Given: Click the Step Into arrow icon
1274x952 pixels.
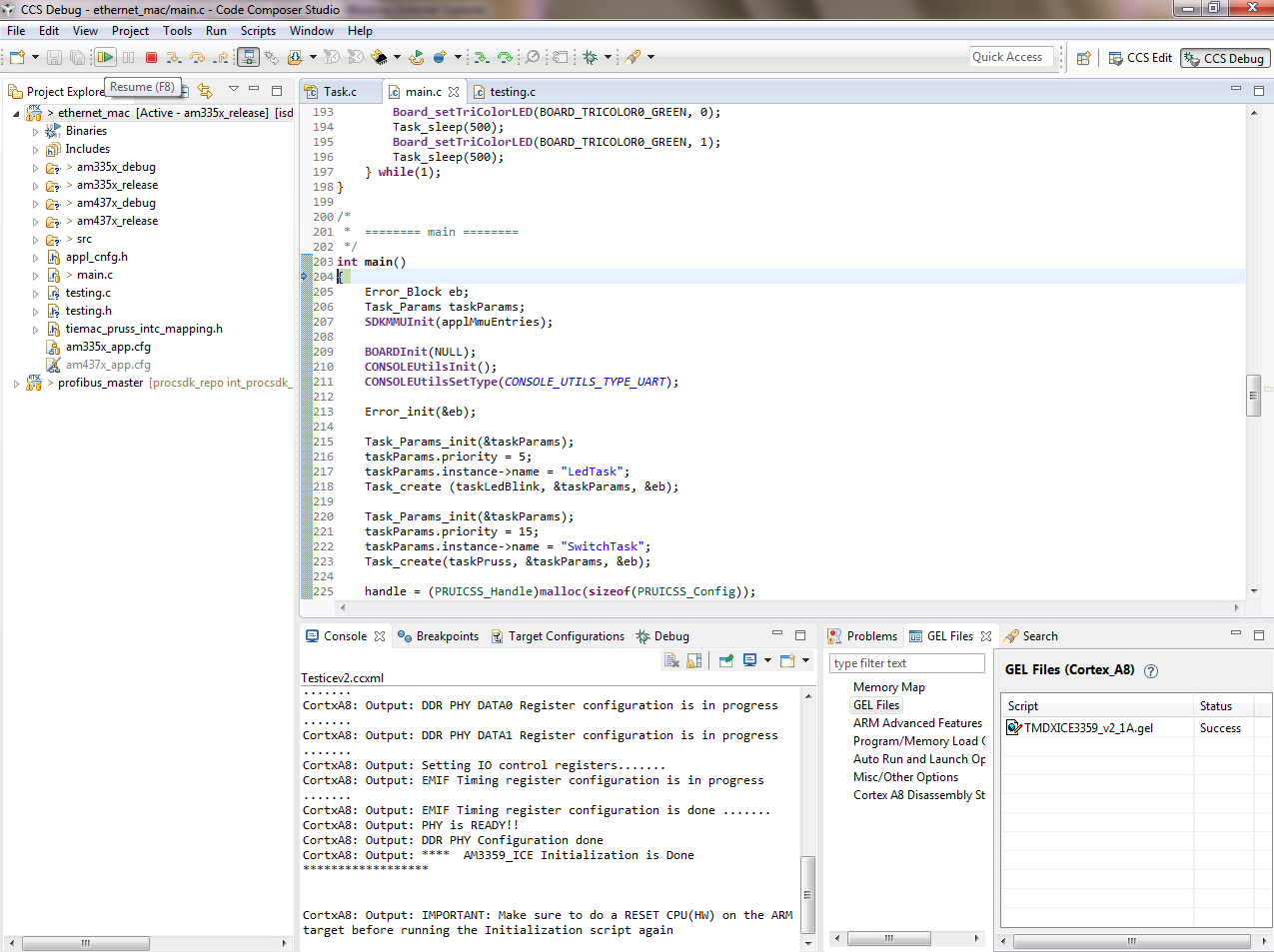Looking at the screenshot, I should coord(174,57).
